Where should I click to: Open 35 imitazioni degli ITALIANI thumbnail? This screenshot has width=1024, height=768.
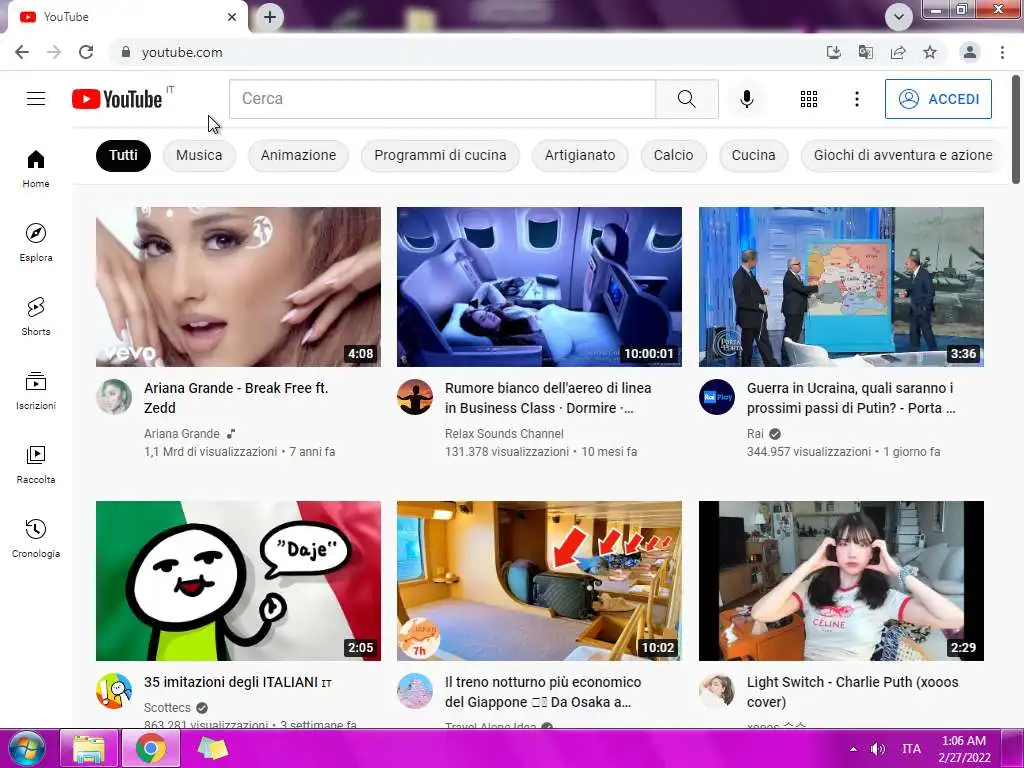(x=238, y=581)
